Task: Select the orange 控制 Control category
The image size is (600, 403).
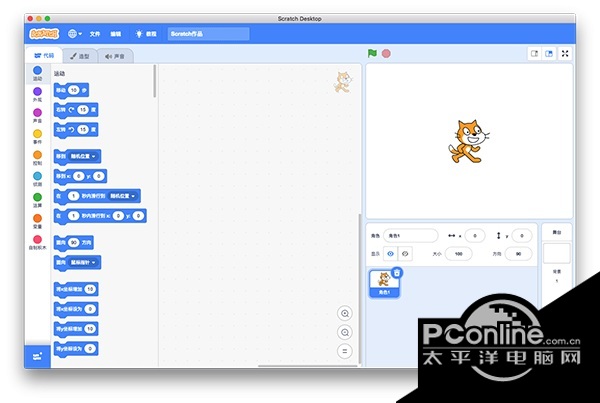Action: click(x=37, y=158)
